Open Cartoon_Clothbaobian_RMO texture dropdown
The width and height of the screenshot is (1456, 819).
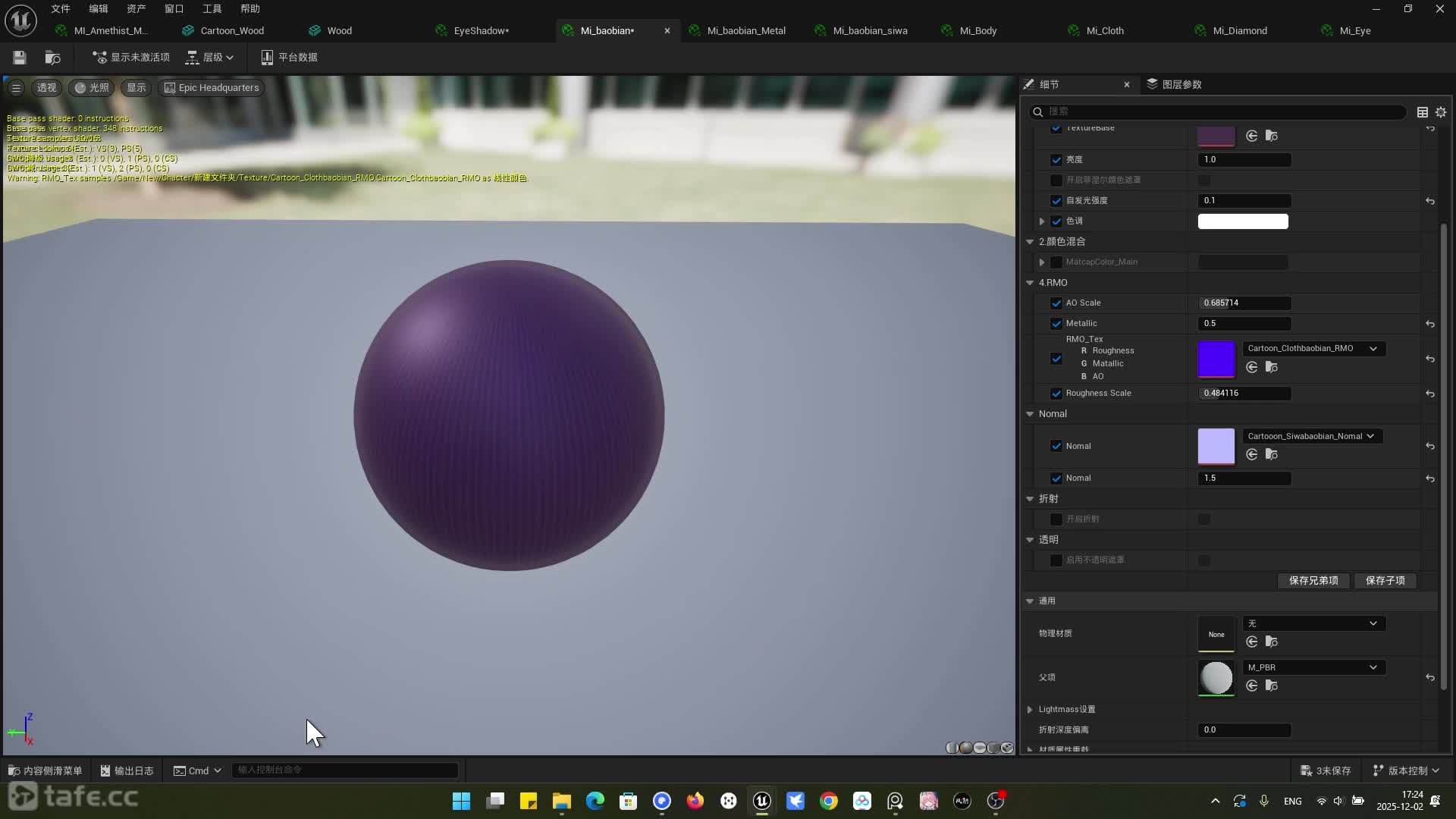click(x=1312, y=348)
